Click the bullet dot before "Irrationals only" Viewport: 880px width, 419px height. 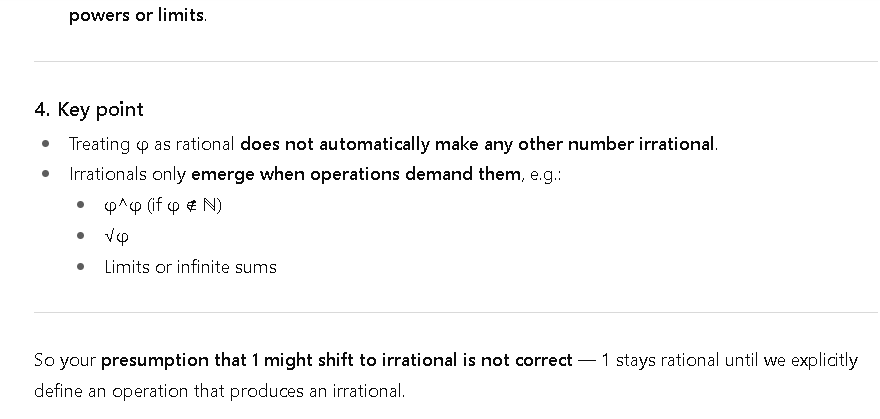pos(46,174)
